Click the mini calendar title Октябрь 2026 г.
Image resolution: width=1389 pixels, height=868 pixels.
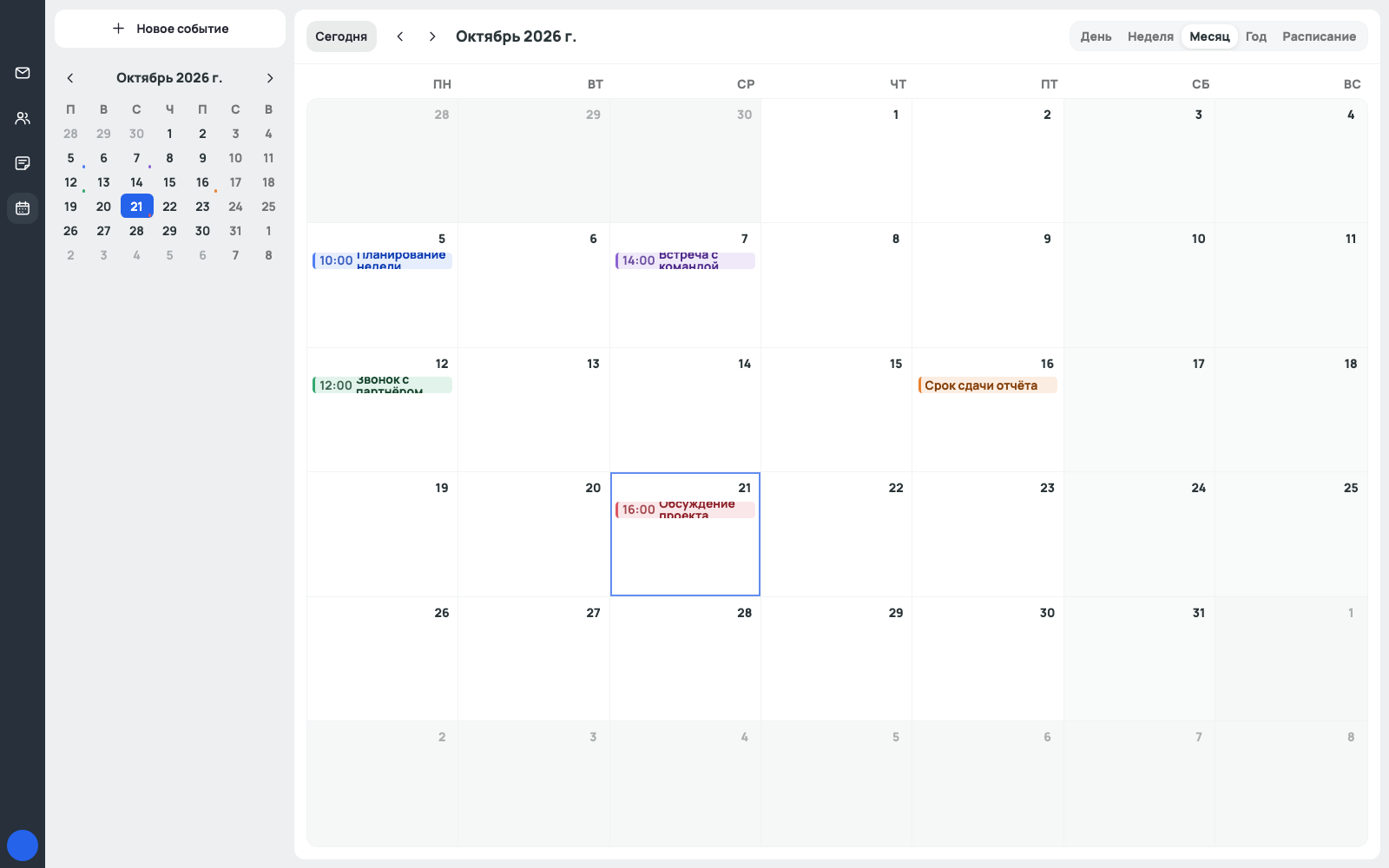point(169,78)
